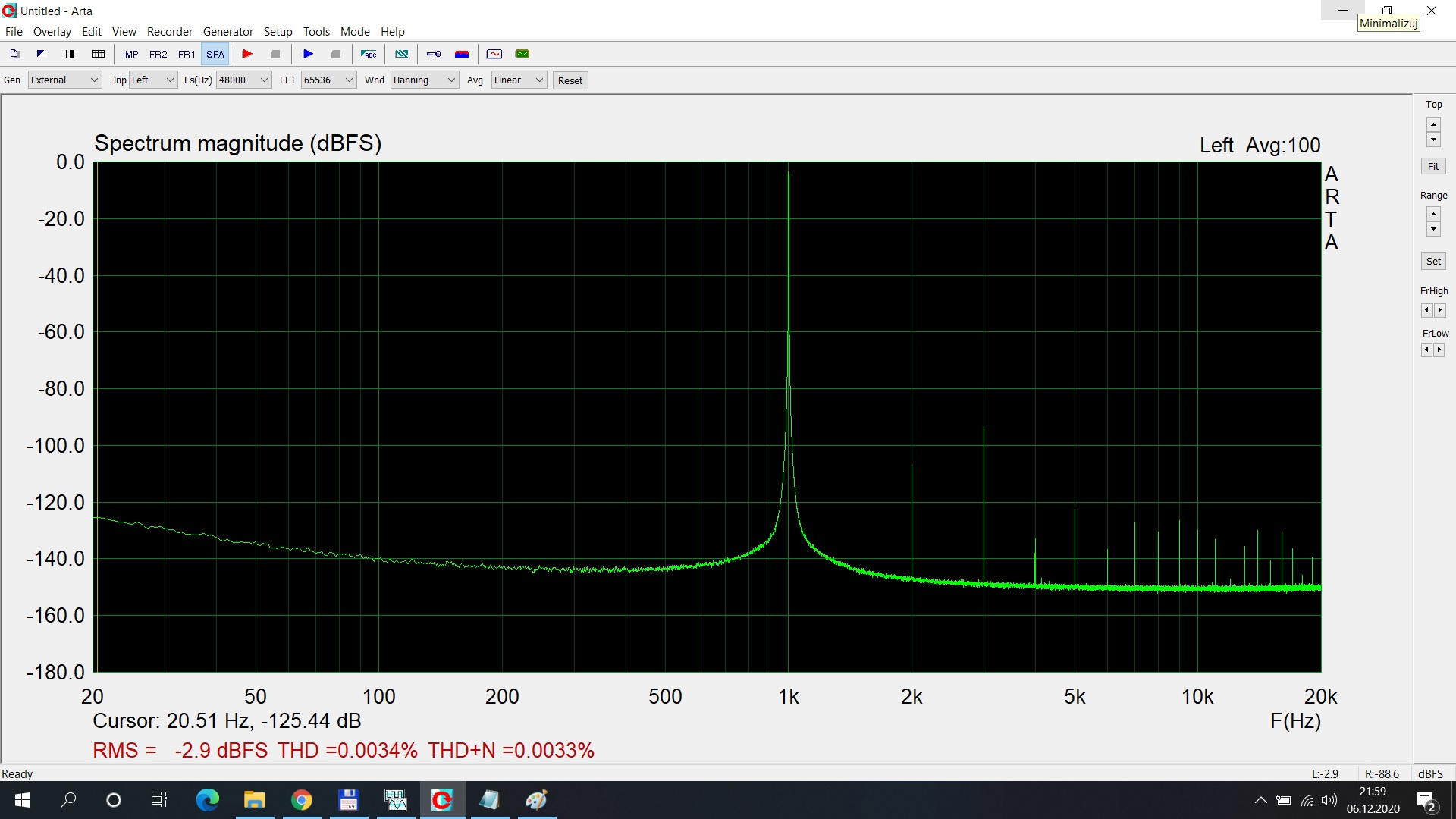Click the grid table toolbar icon
The height and width of the screenshot is (819, 1456).
click(98, 54)
